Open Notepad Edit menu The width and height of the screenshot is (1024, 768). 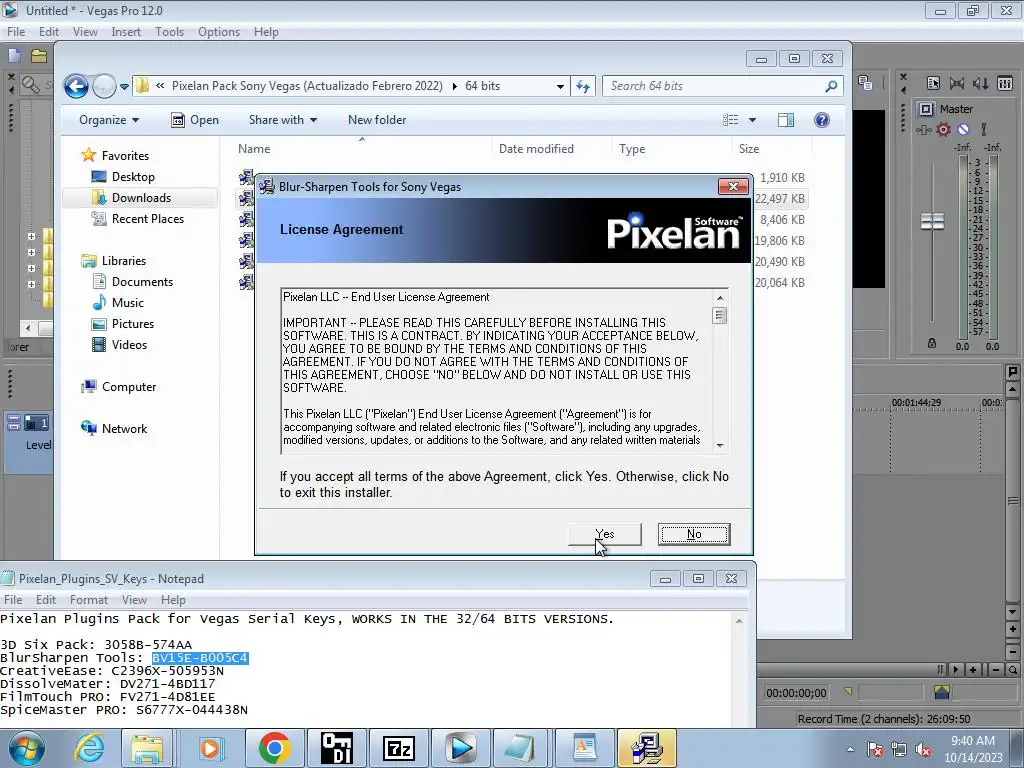[x=46, y=600]
